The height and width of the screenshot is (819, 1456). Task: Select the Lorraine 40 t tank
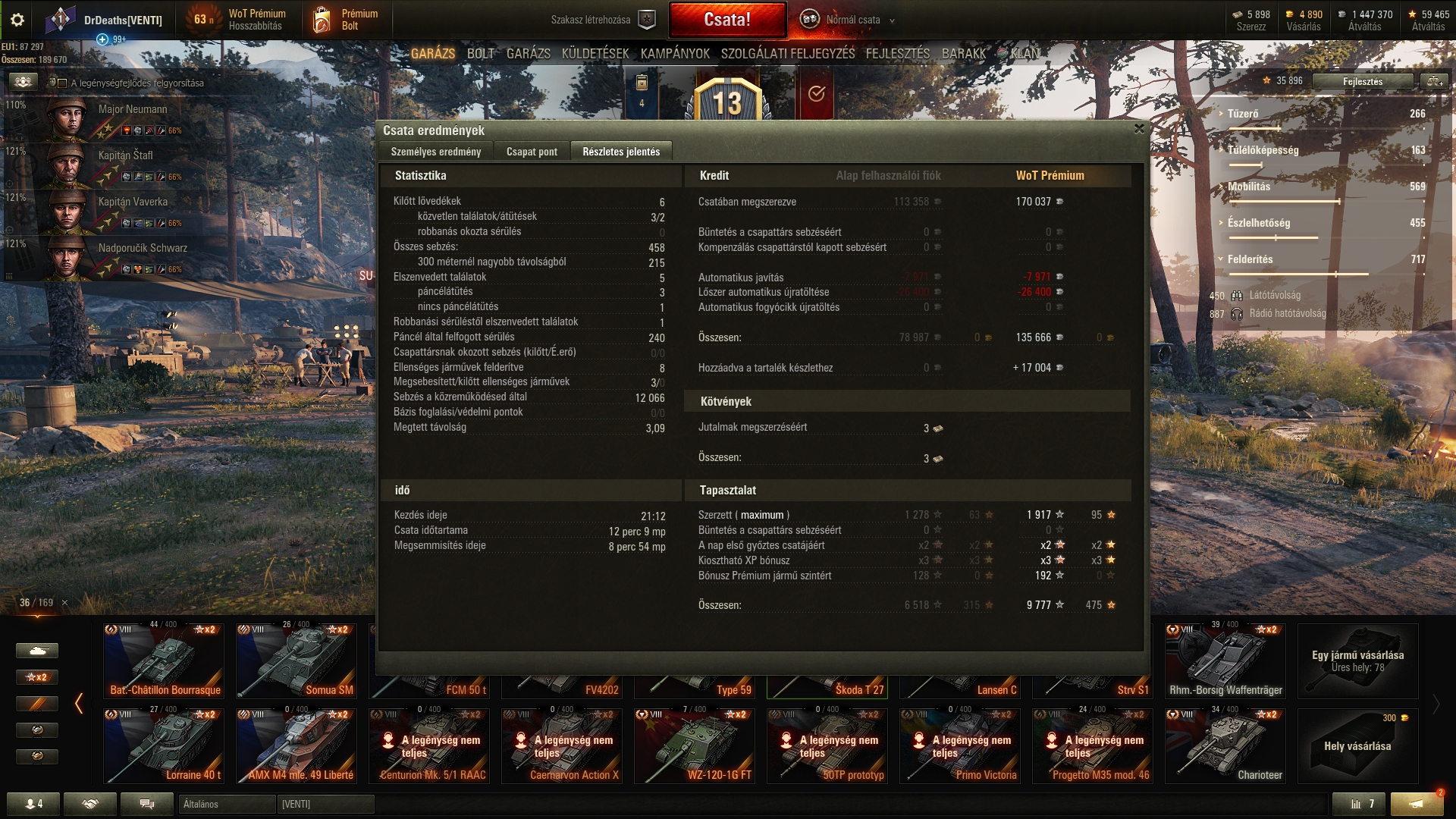(x=164, y=745)
